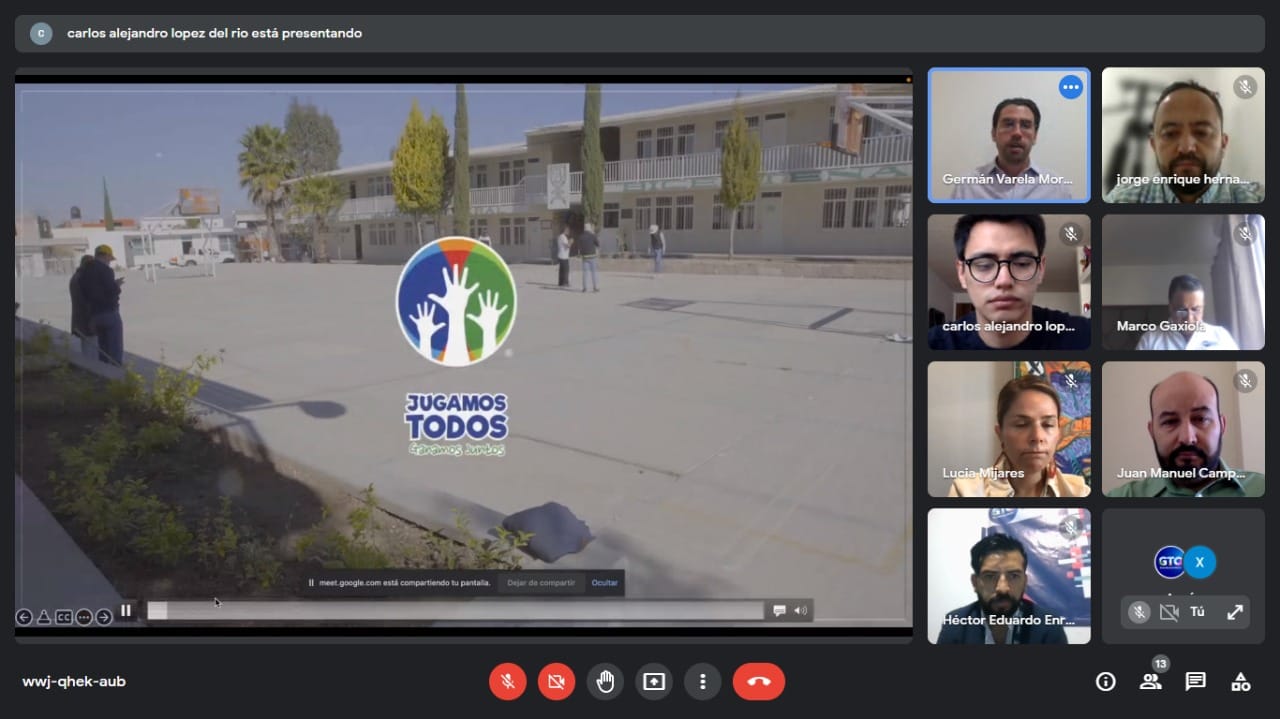Screen dimensions: 1280x719
Task: Click the Jugamos Todos logo in presentation
Action: [456, 348]
